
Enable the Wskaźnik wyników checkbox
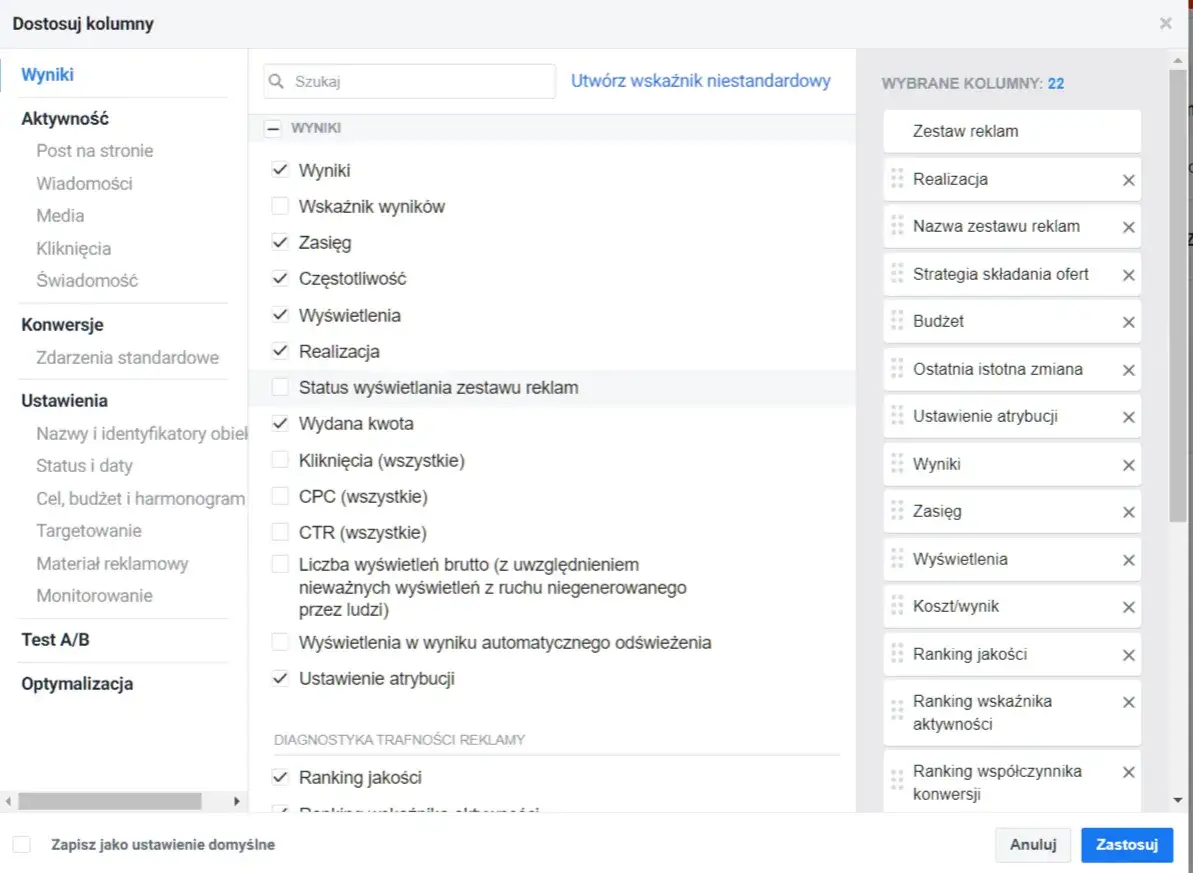280,207
